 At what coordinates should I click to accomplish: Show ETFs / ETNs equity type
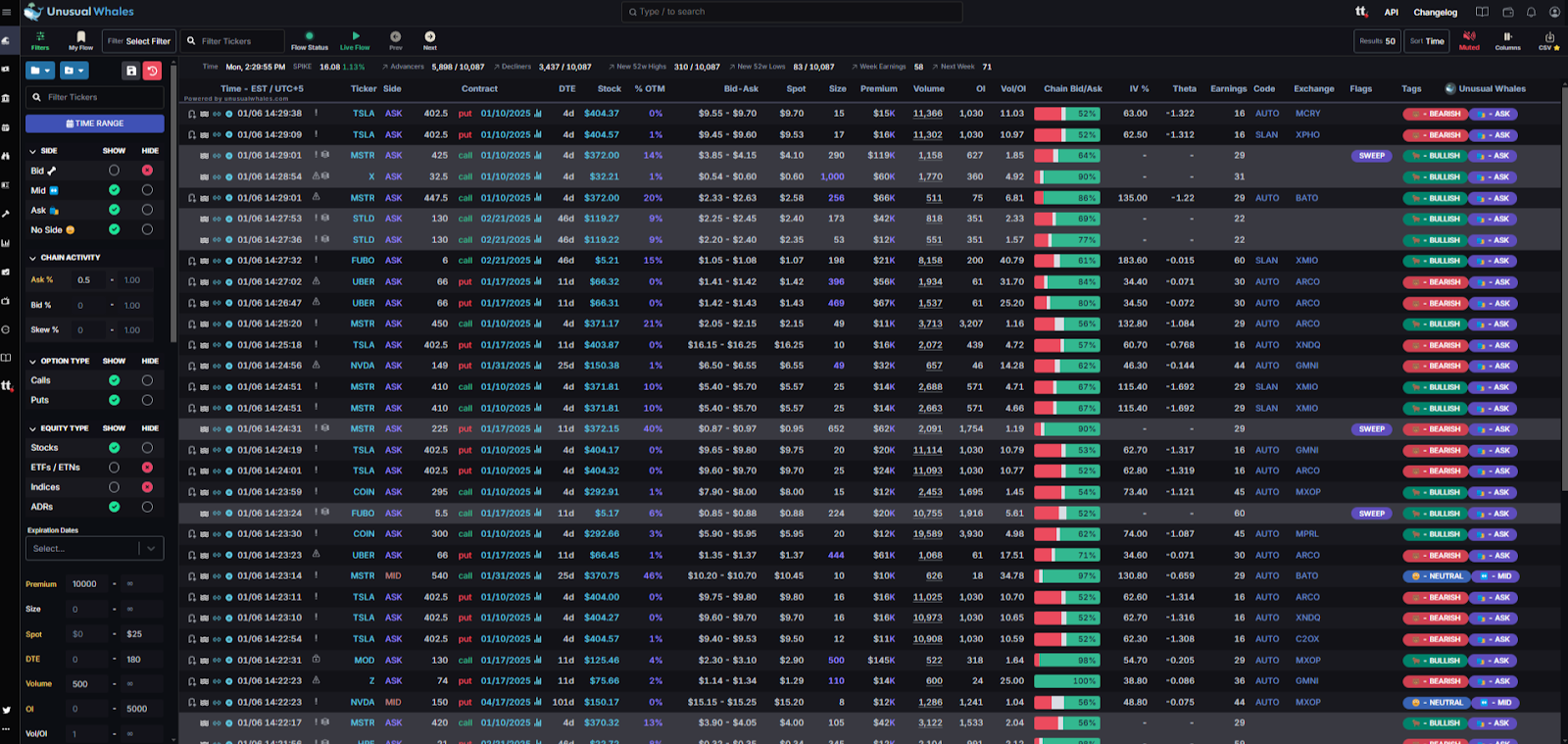pyautogui.click(x=114, y=468)
